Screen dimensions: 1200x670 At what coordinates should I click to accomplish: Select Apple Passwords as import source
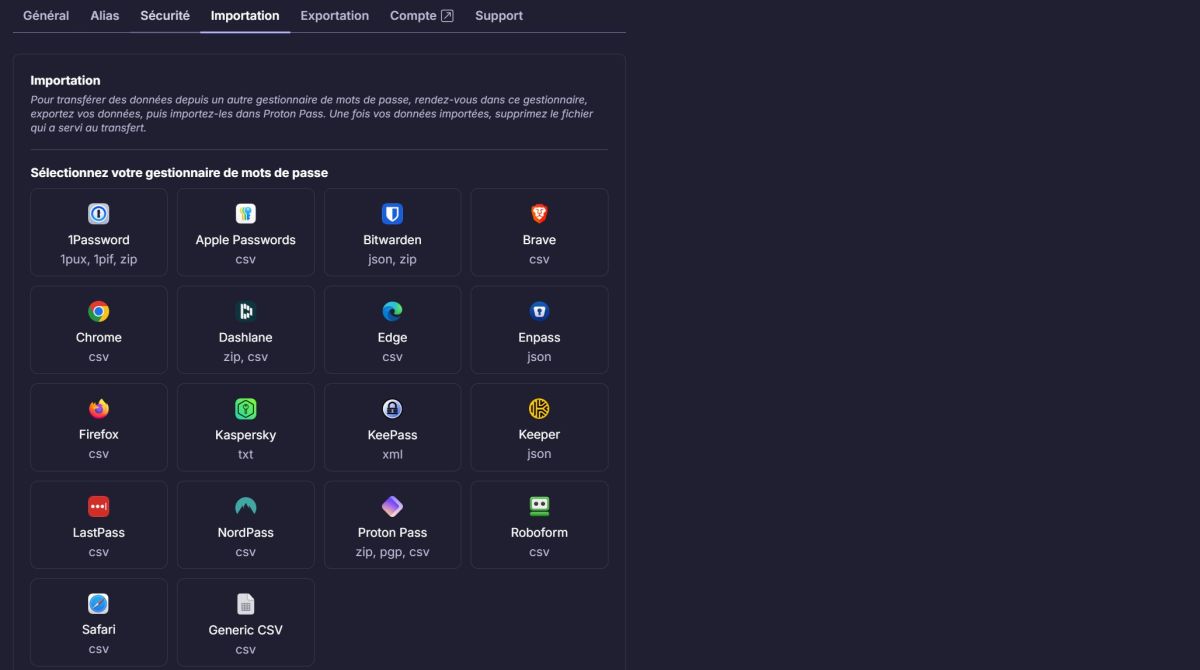click(245, 232)
